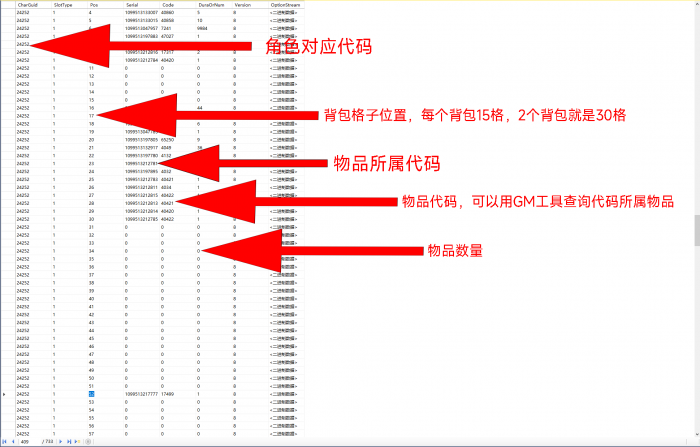Image resolution: width=700 pixels, height=447 pixels.
Task: Go to first record navigation icon
Action: click(x=5, y=441)
